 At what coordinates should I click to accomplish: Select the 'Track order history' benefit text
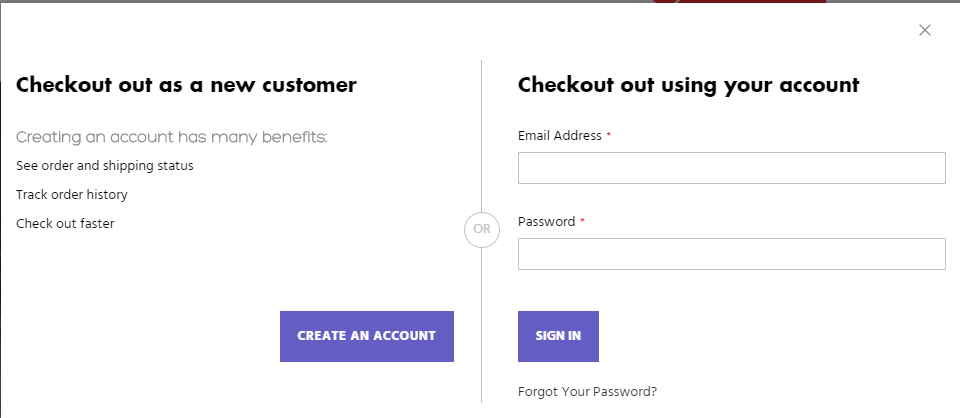72,194
